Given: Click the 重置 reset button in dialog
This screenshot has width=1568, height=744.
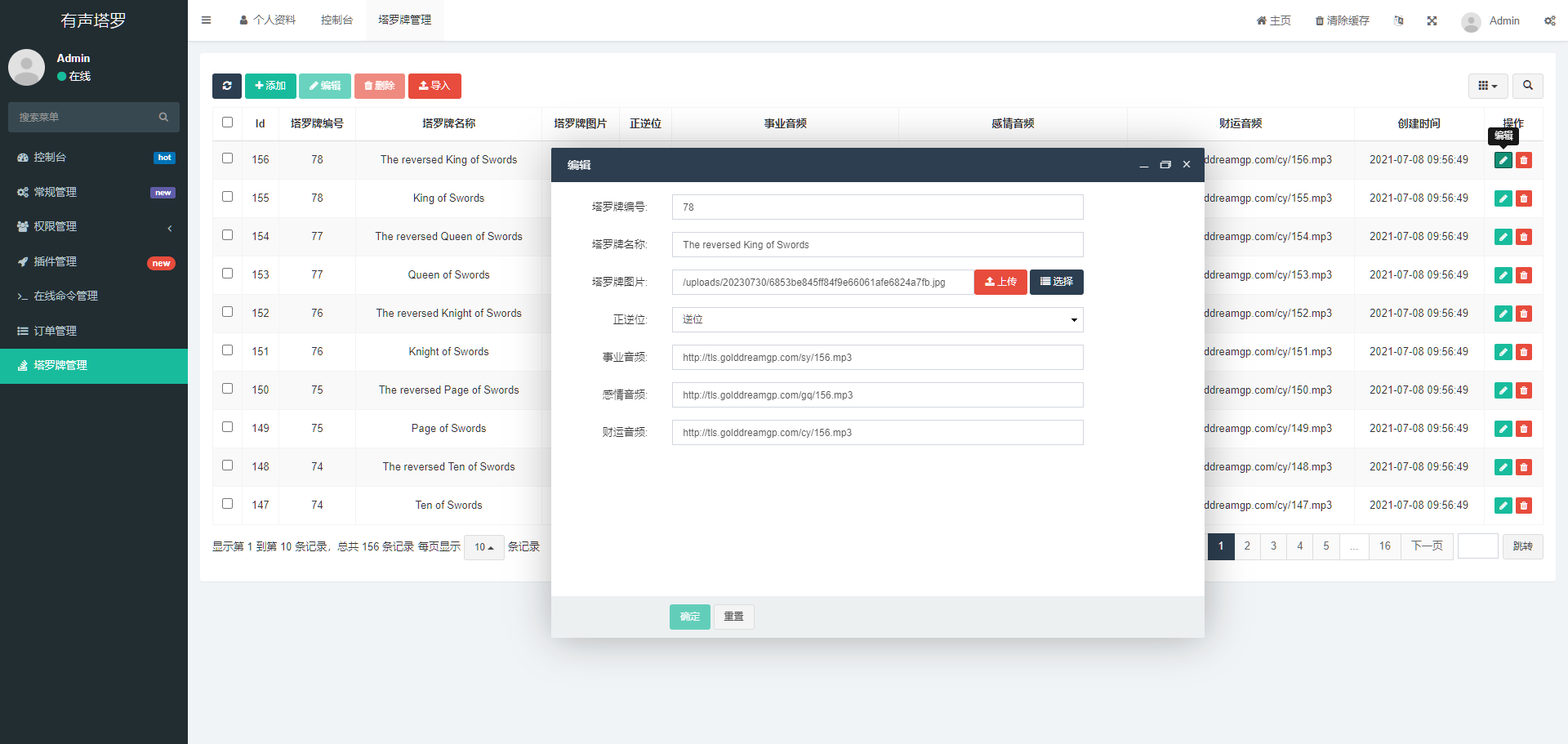Looking at the screenshot, I should (733, 617).
